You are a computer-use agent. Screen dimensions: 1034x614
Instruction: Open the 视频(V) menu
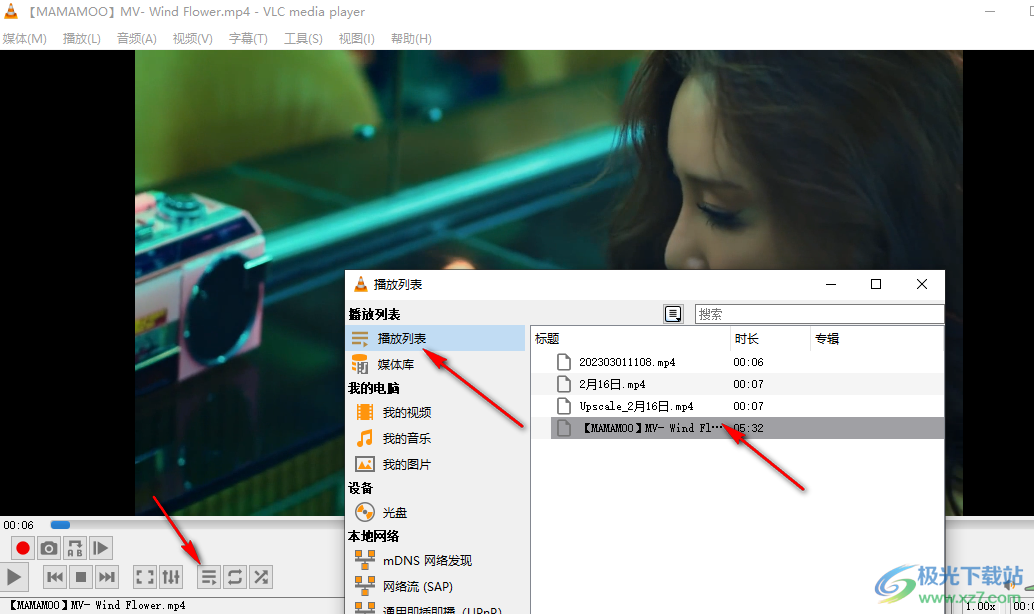pos(193,38)
